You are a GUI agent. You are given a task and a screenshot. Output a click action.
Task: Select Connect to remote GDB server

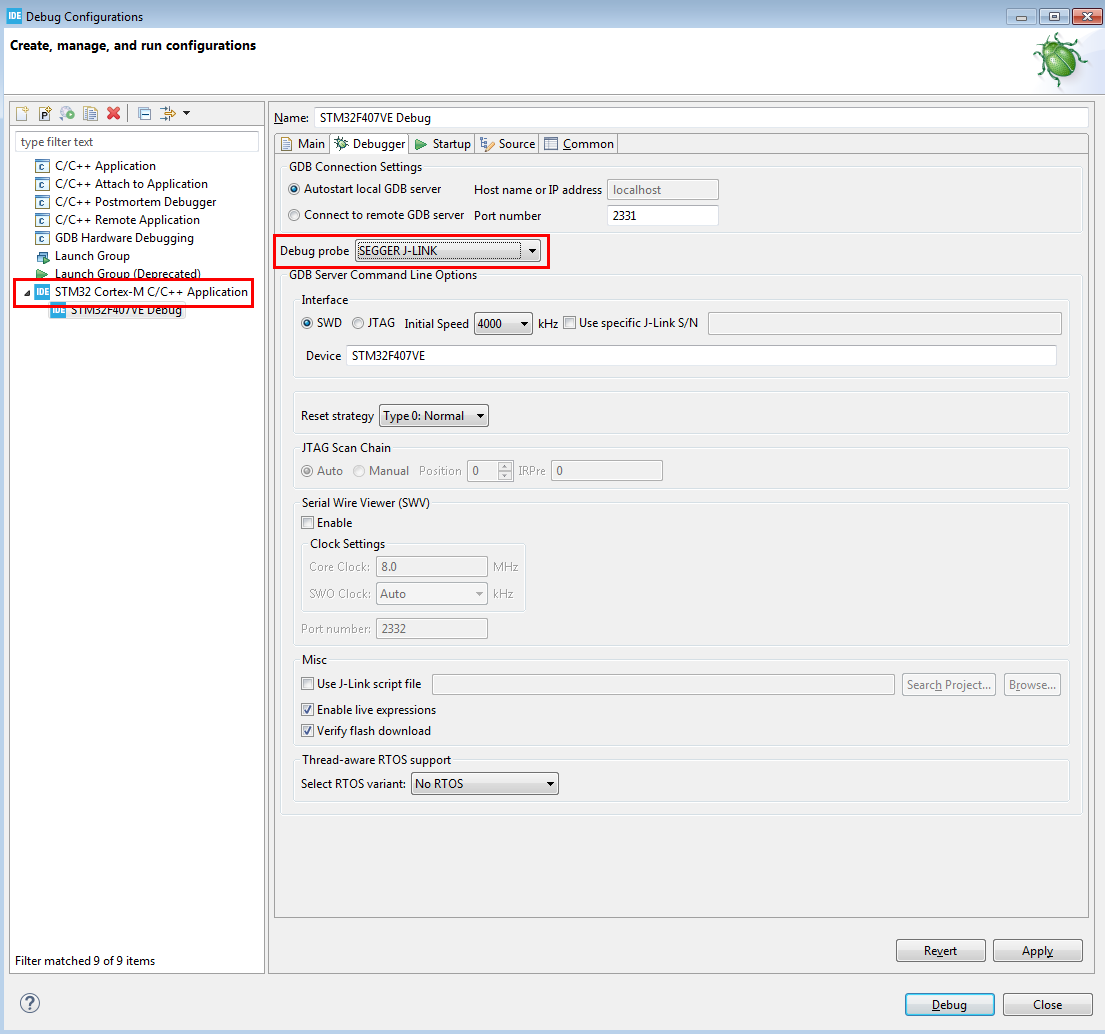click(294, 215)
